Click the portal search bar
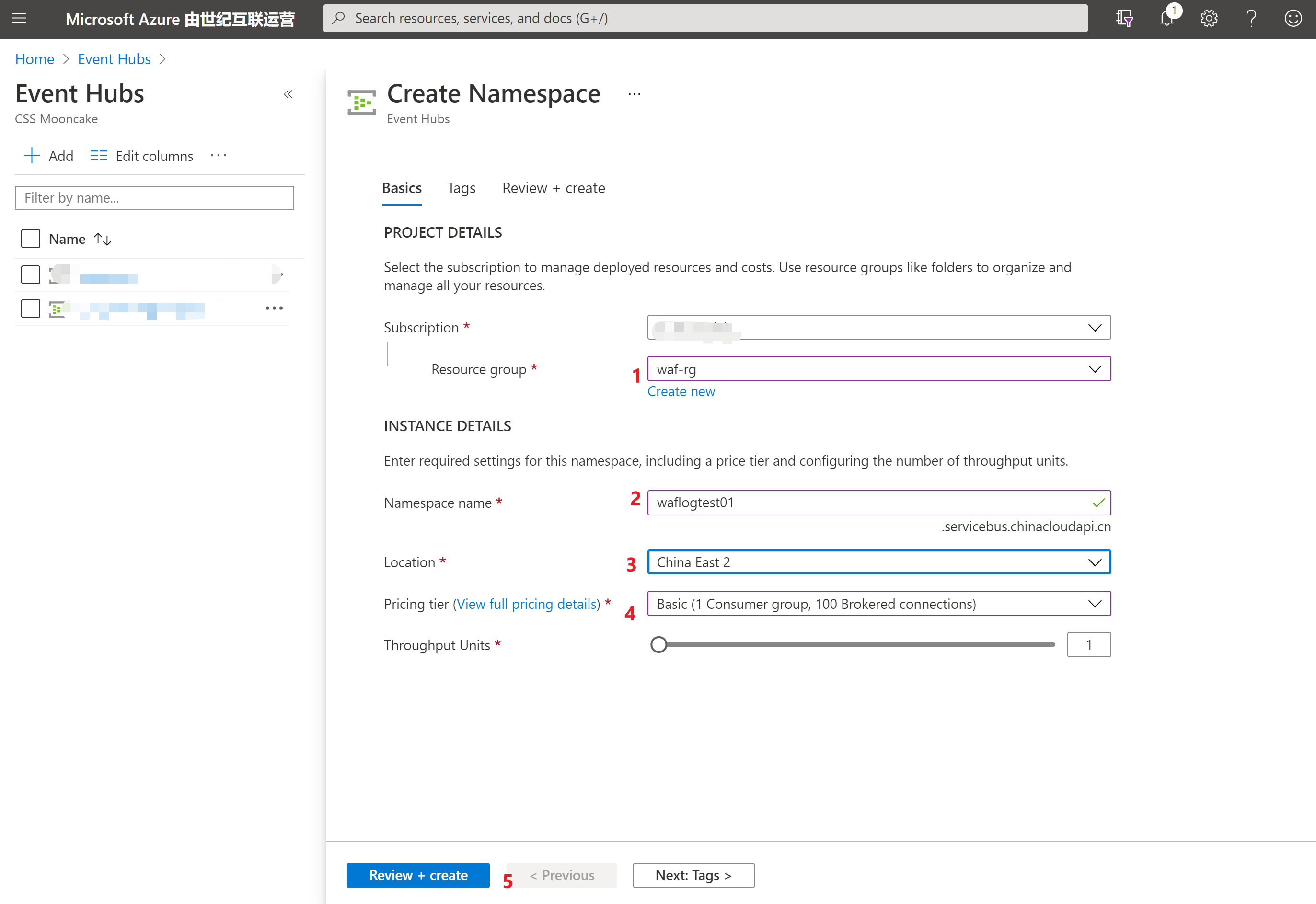The image size is (1316, 904). pos(705,18)
